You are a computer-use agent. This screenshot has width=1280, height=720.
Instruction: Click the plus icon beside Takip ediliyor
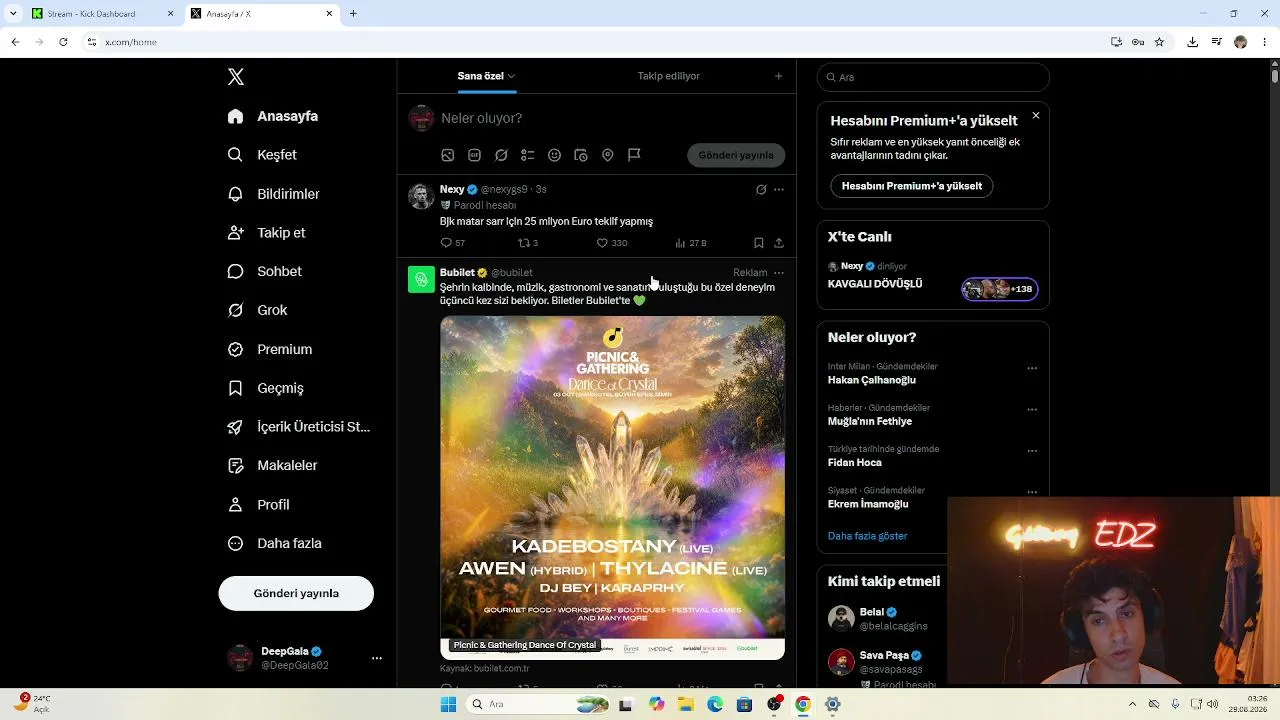tap(779, 76)
